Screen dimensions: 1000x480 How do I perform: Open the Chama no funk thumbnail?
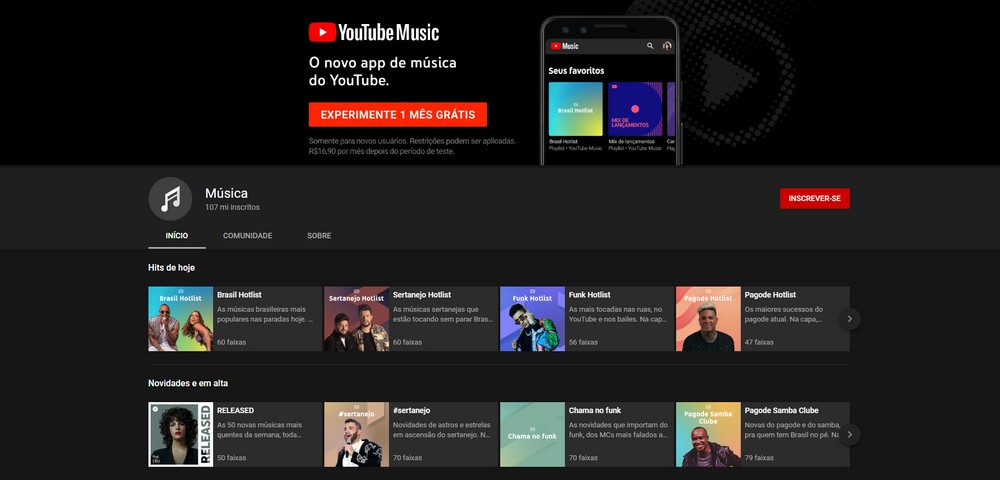coord(533,434)
